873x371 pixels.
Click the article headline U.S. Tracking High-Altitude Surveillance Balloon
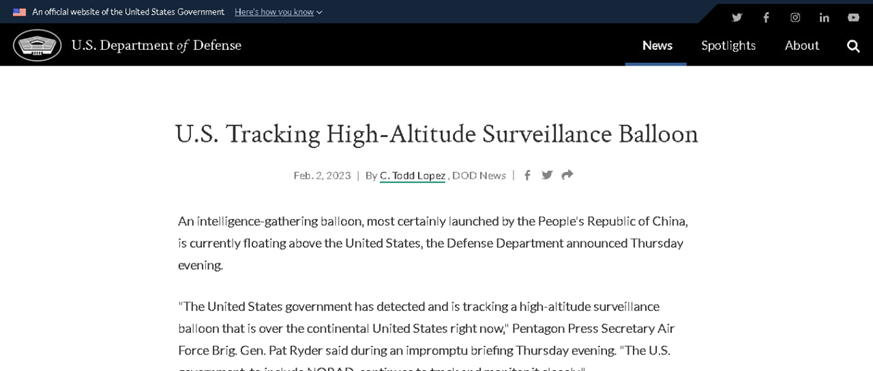[436, 134]
